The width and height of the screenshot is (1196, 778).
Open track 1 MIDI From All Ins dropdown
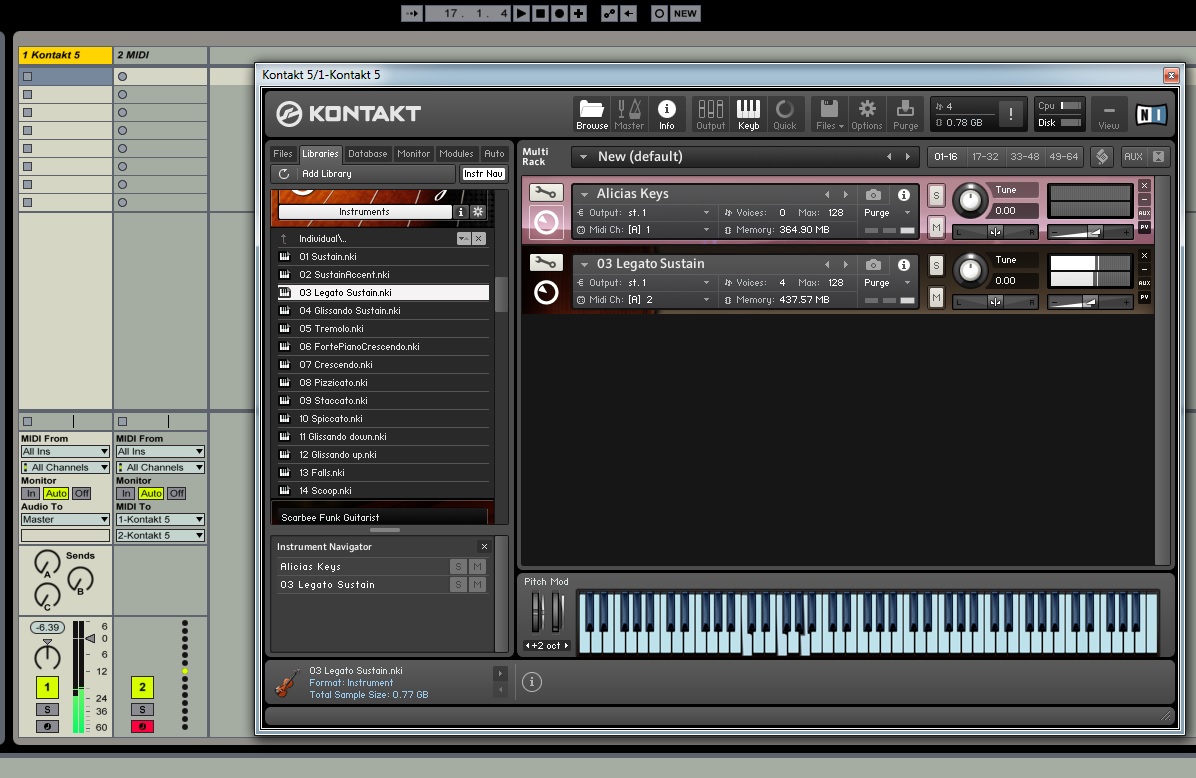(x=65, y=452)
